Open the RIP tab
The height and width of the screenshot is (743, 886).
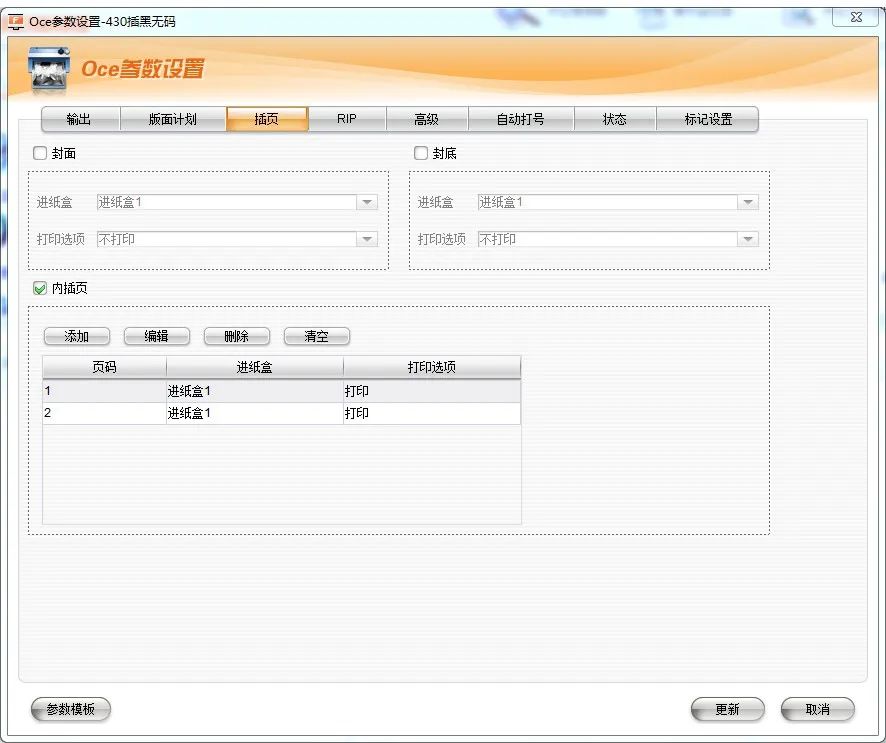[x=347, y=119]
